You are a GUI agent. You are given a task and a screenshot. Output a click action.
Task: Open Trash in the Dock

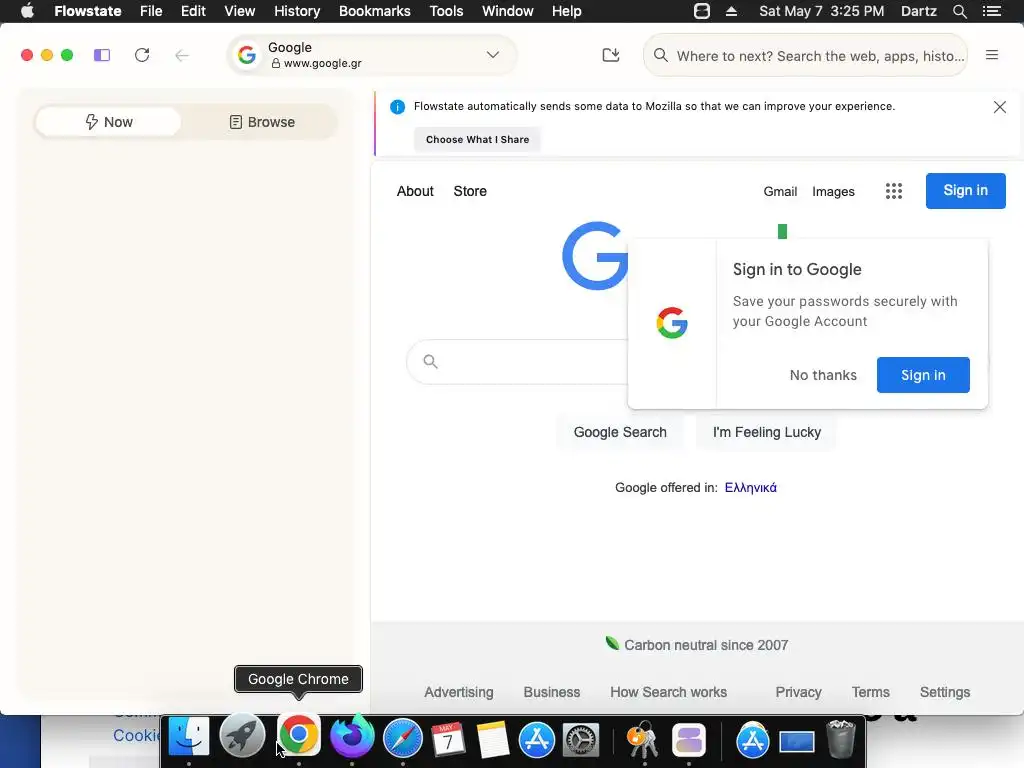tap(840, 739)
